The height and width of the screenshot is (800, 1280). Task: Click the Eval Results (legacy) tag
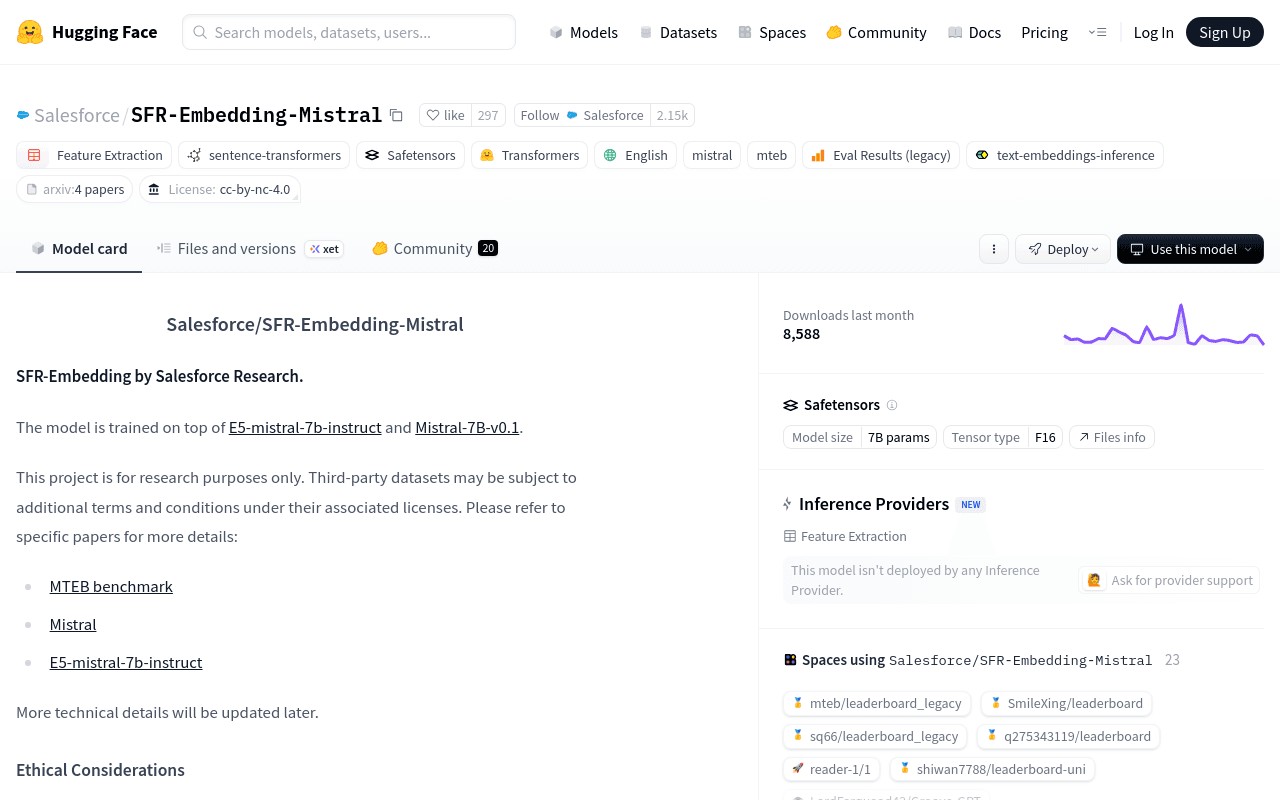(880, 155)
